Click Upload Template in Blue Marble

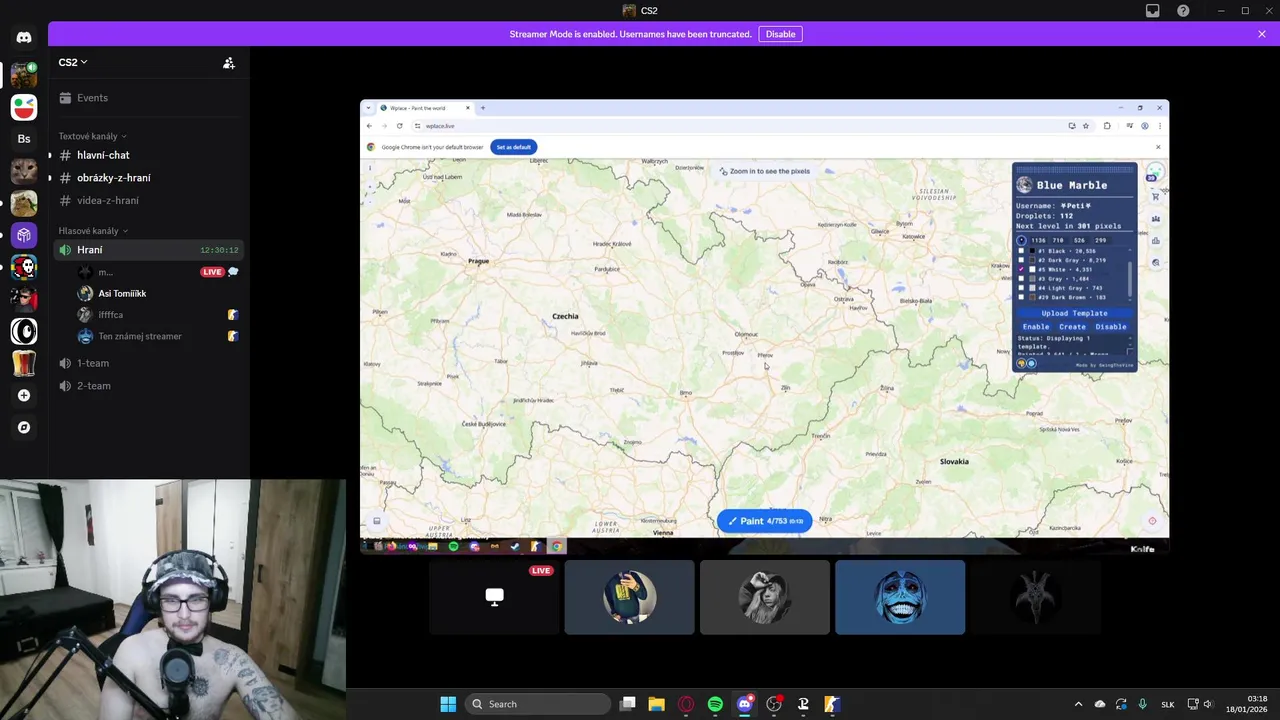tap(1075, 313)
